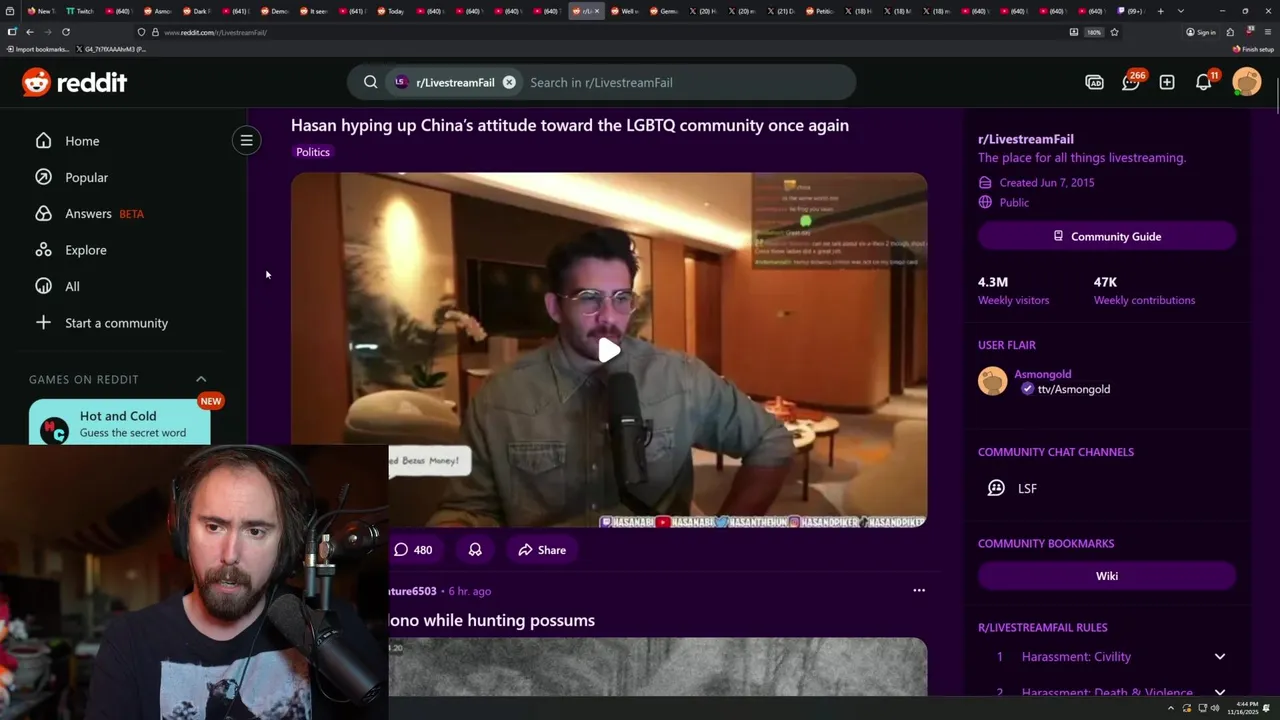Image resolution: width=1280 pixels, height=720 pixels.
Task: Click the browser Sign in button
Action: pos(1201,32)
